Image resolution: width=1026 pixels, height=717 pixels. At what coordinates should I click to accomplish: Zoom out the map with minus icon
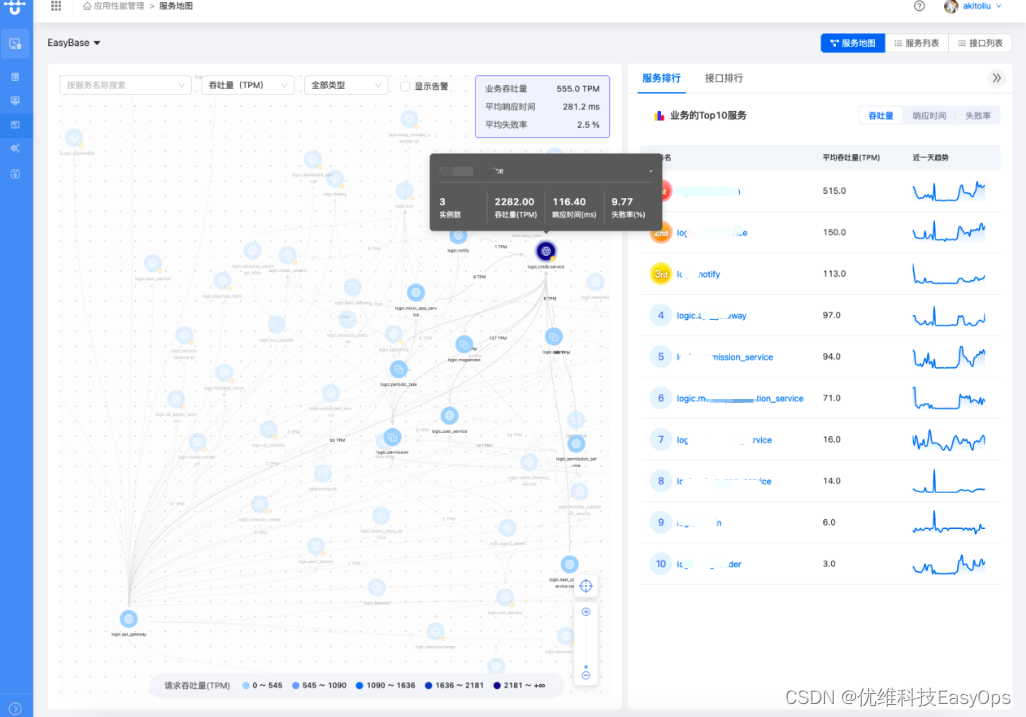tap(586, 675)
